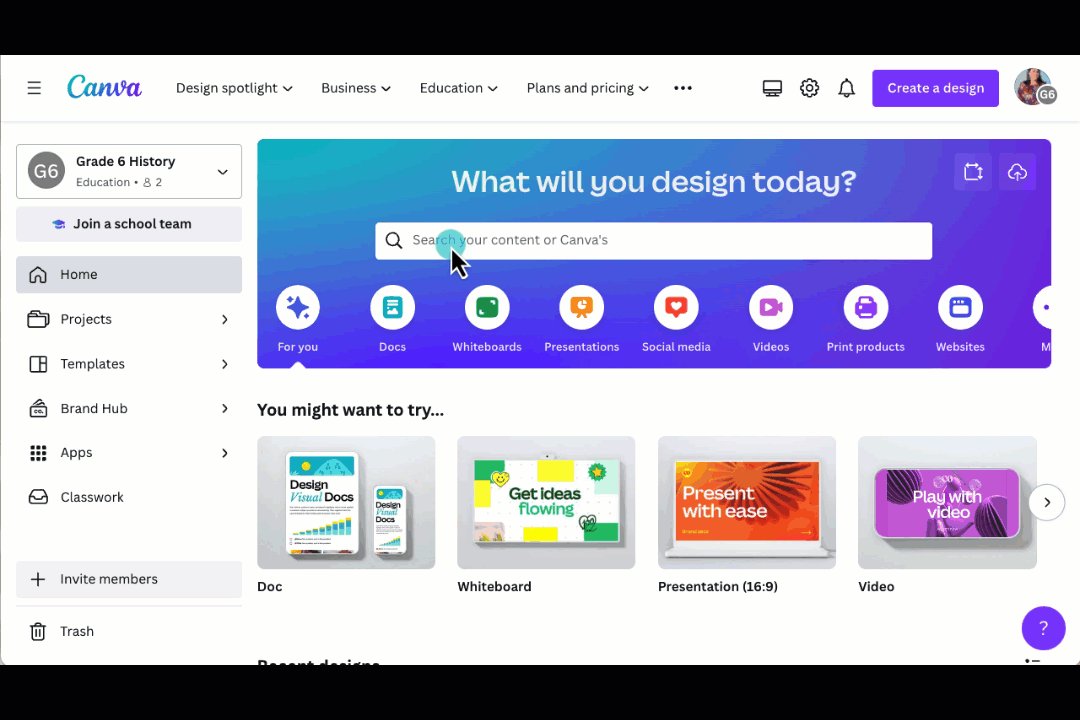
Task: Select the Docs category icon
Action: click(x=393, y=307)
